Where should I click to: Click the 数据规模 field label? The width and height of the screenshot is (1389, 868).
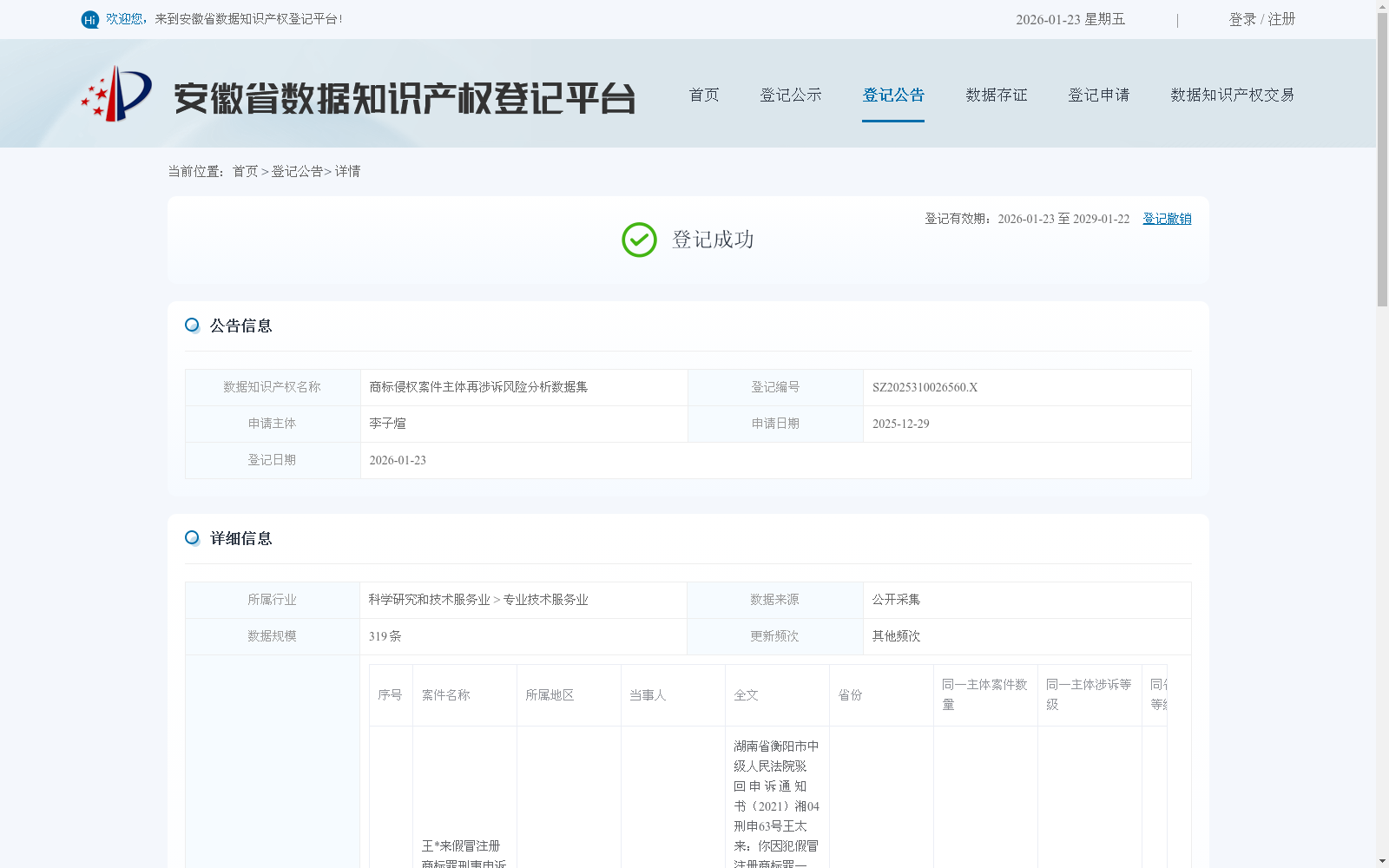272,636
